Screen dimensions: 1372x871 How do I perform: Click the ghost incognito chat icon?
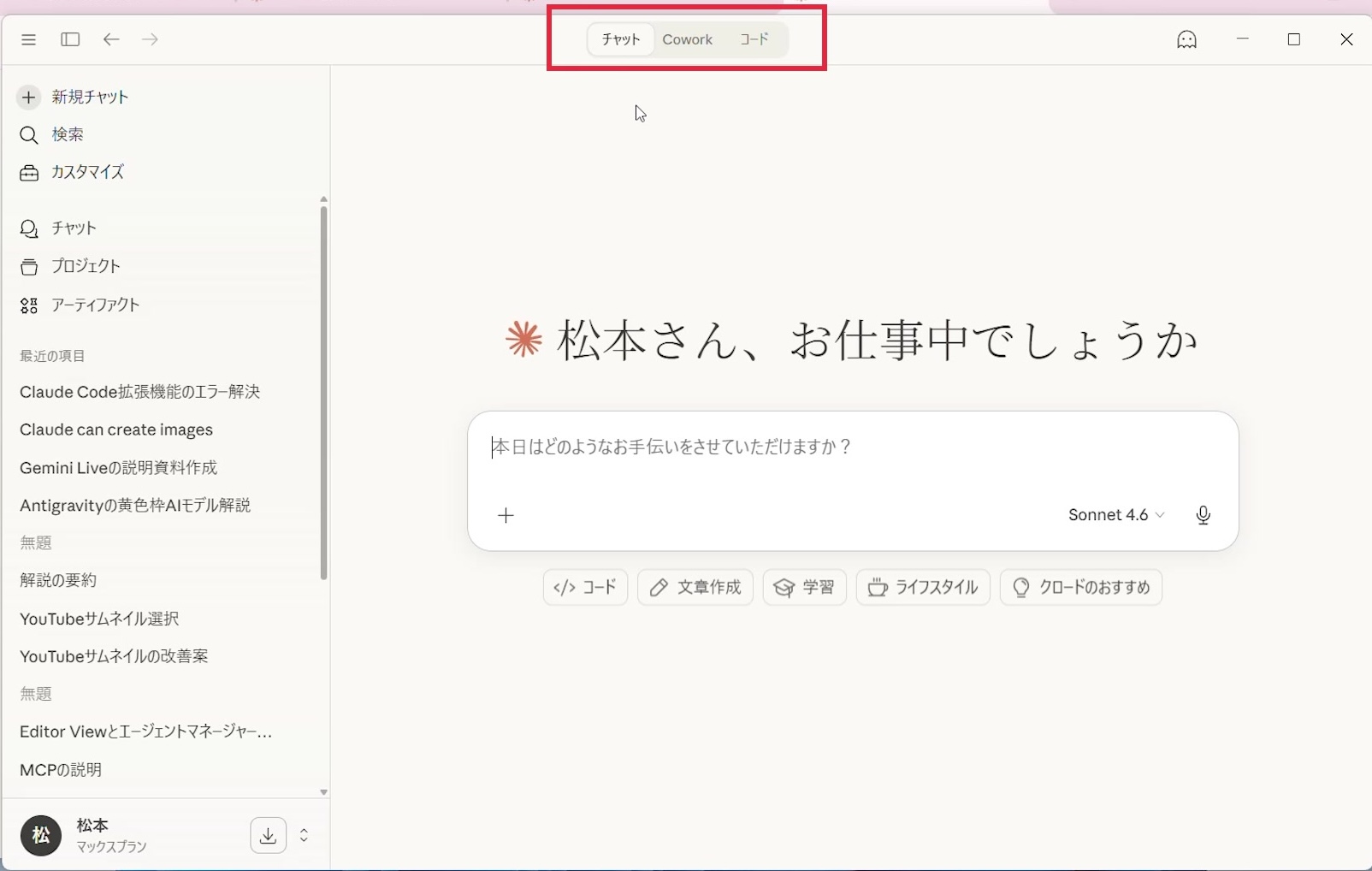tap(1186, 39)
